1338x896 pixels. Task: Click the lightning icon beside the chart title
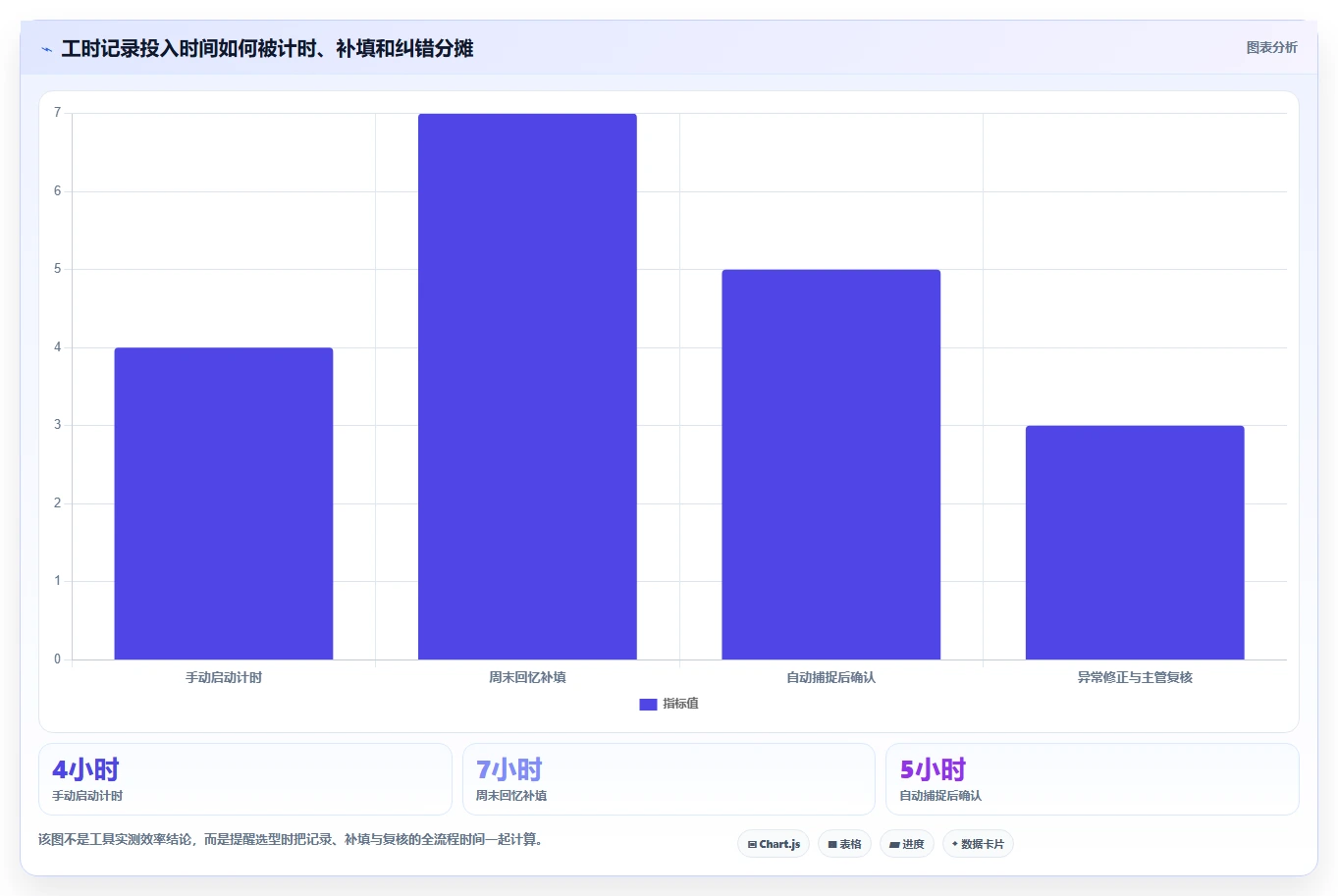(46, 49)
